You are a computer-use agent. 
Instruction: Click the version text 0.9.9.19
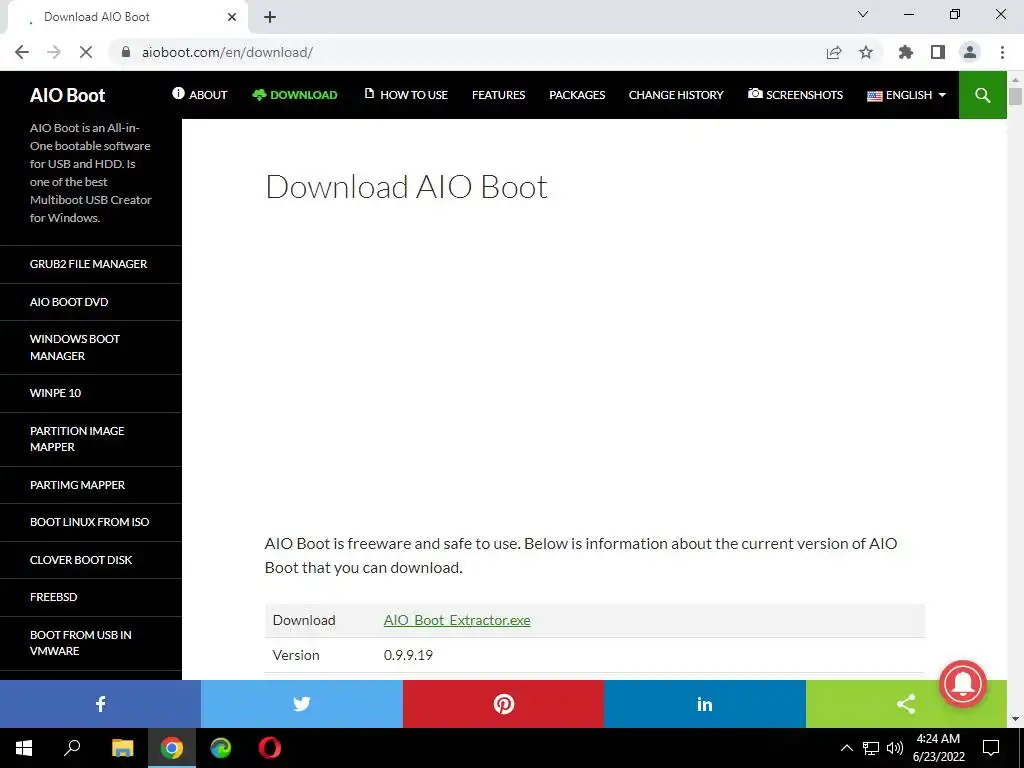click(408, 655)
